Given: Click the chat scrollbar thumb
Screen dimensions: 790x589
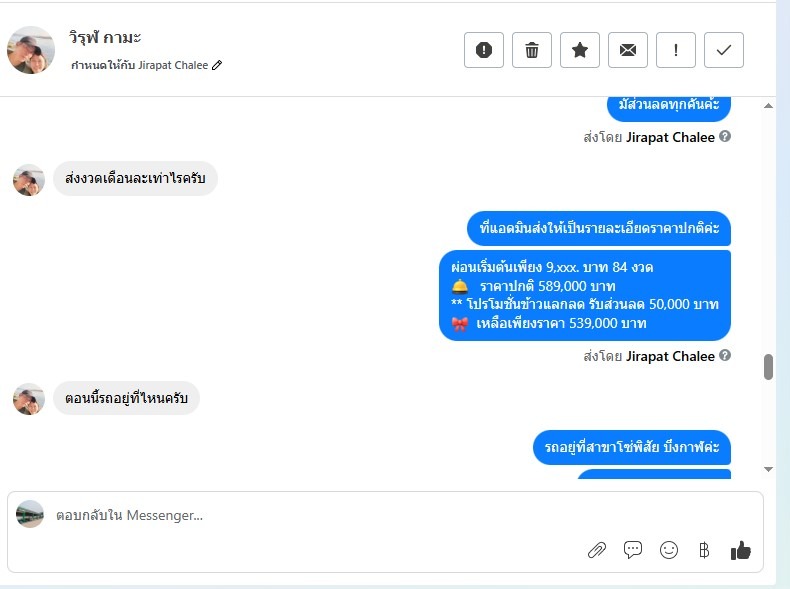Looking at the screenshot, I should point(768,366).
